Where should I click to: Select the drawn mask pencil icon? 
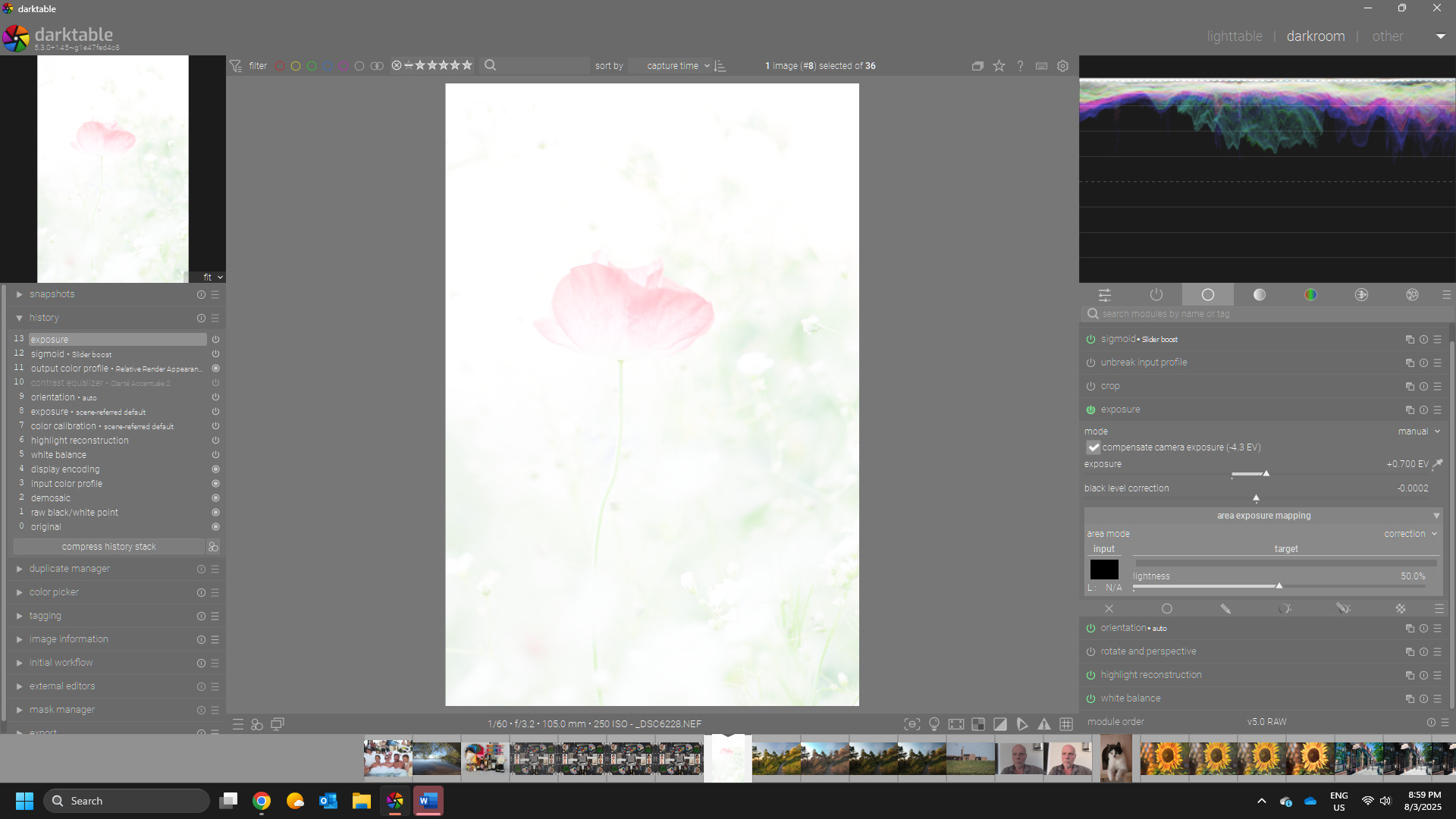tap(1225, 609)
